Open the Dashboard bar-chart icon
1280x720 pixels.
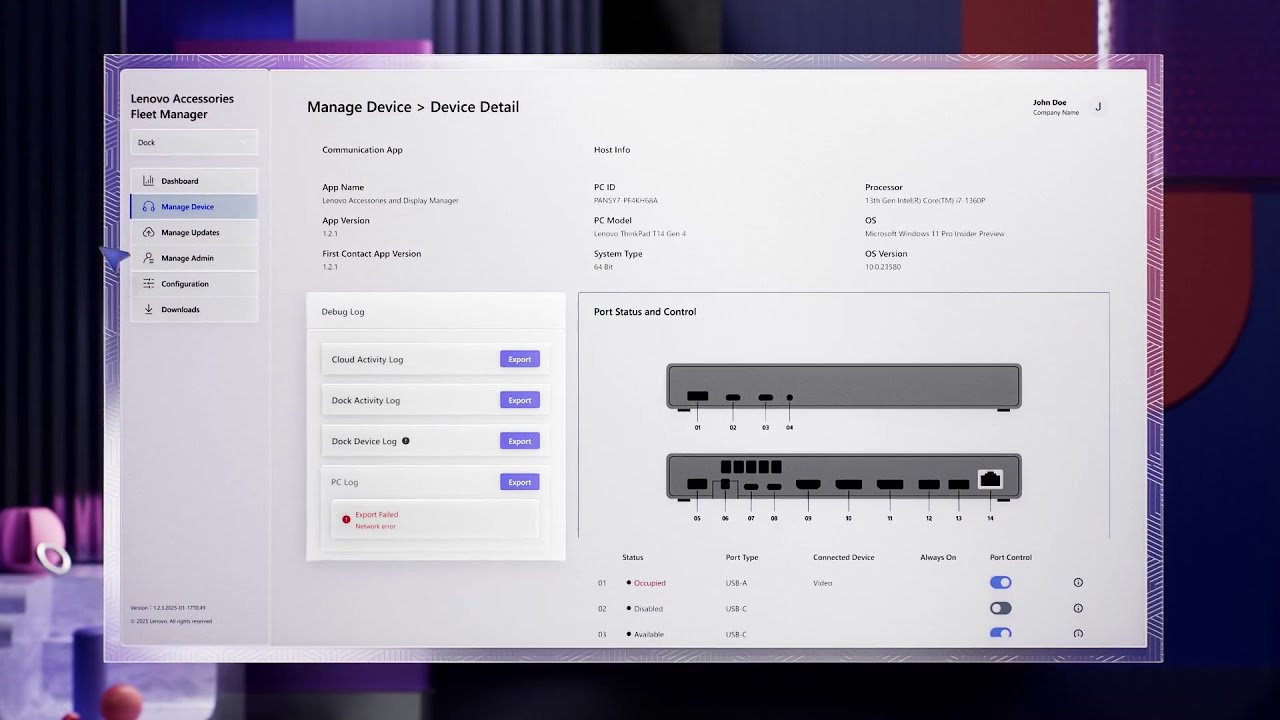pyautogui.click(x=148, y=181)
